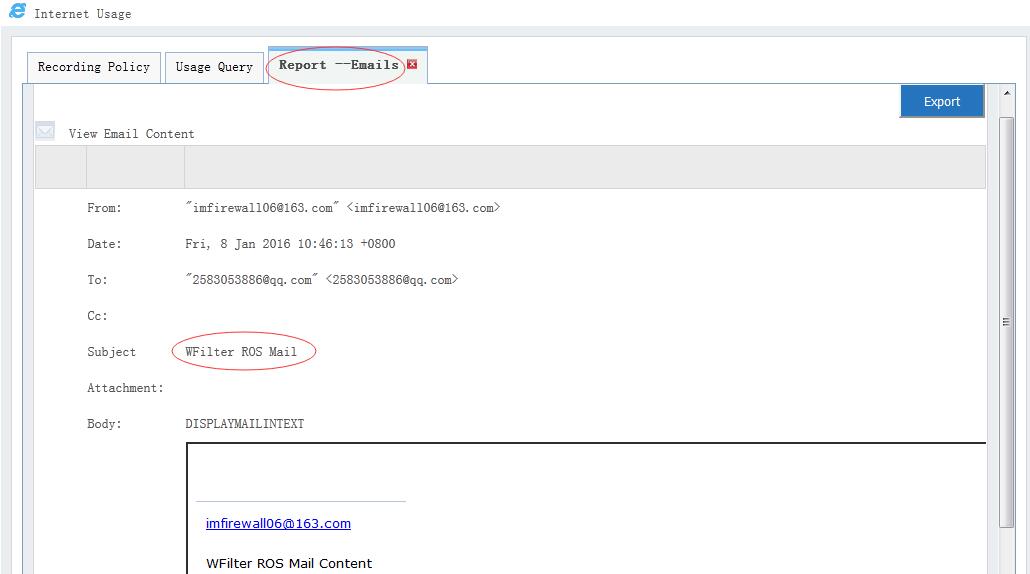Click the Attachment: label

(x=125, y=388)
